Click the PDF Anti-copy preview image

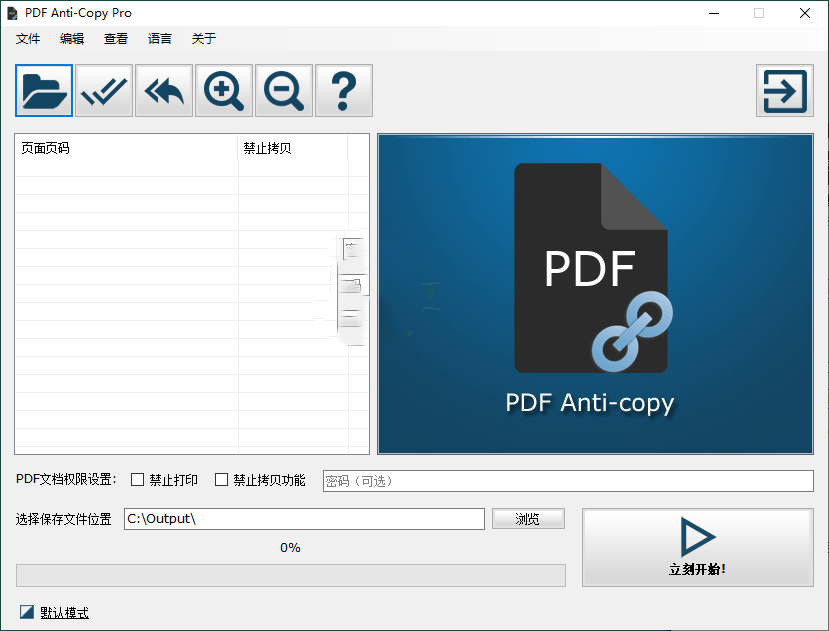[595, 294]
